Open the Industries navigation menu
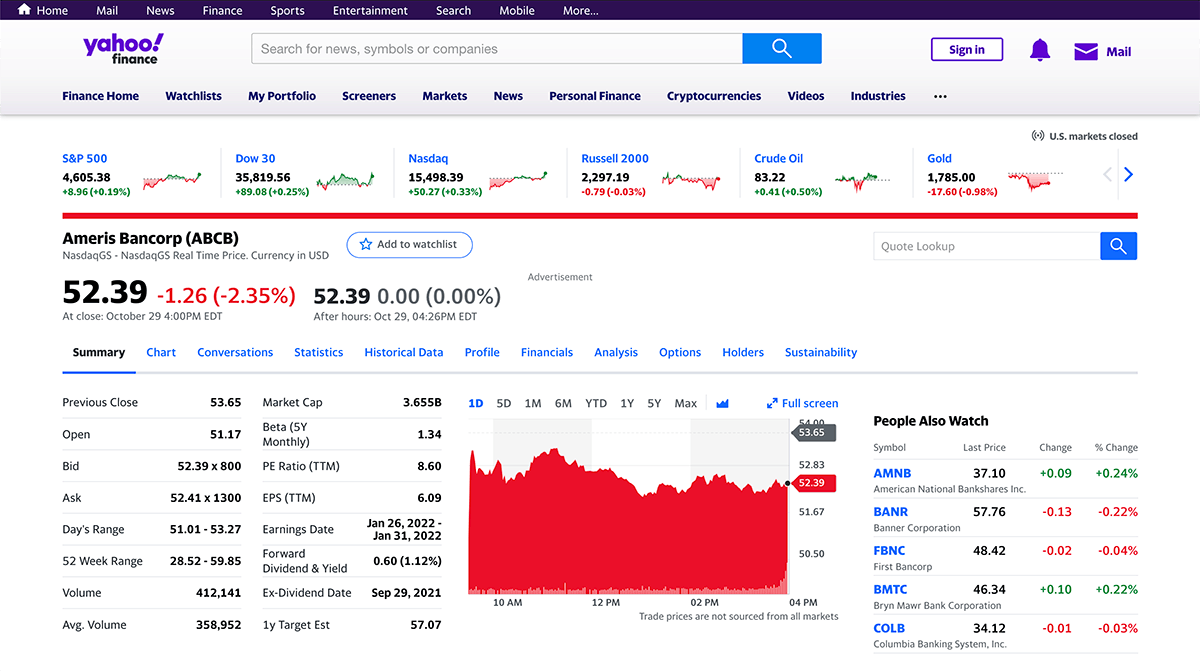1200x671 pixels. 878,96
